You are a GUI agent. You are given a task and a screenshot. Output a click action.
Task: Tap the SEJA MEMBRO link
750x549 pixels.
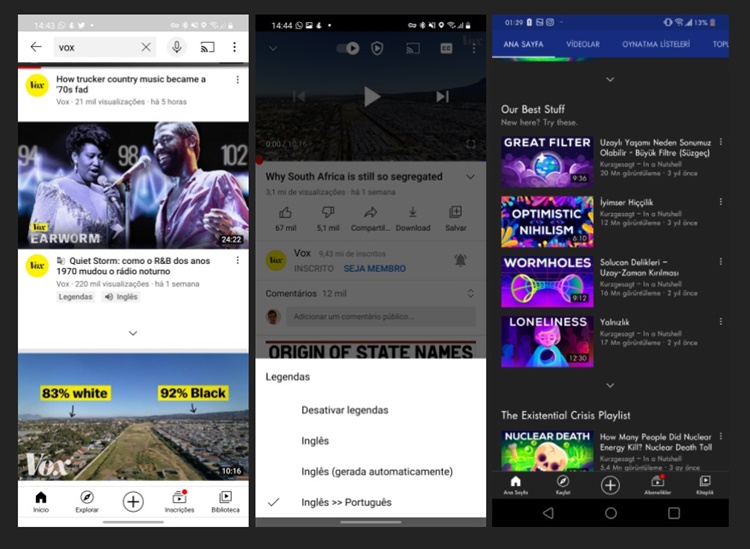[x=375, y=269]
